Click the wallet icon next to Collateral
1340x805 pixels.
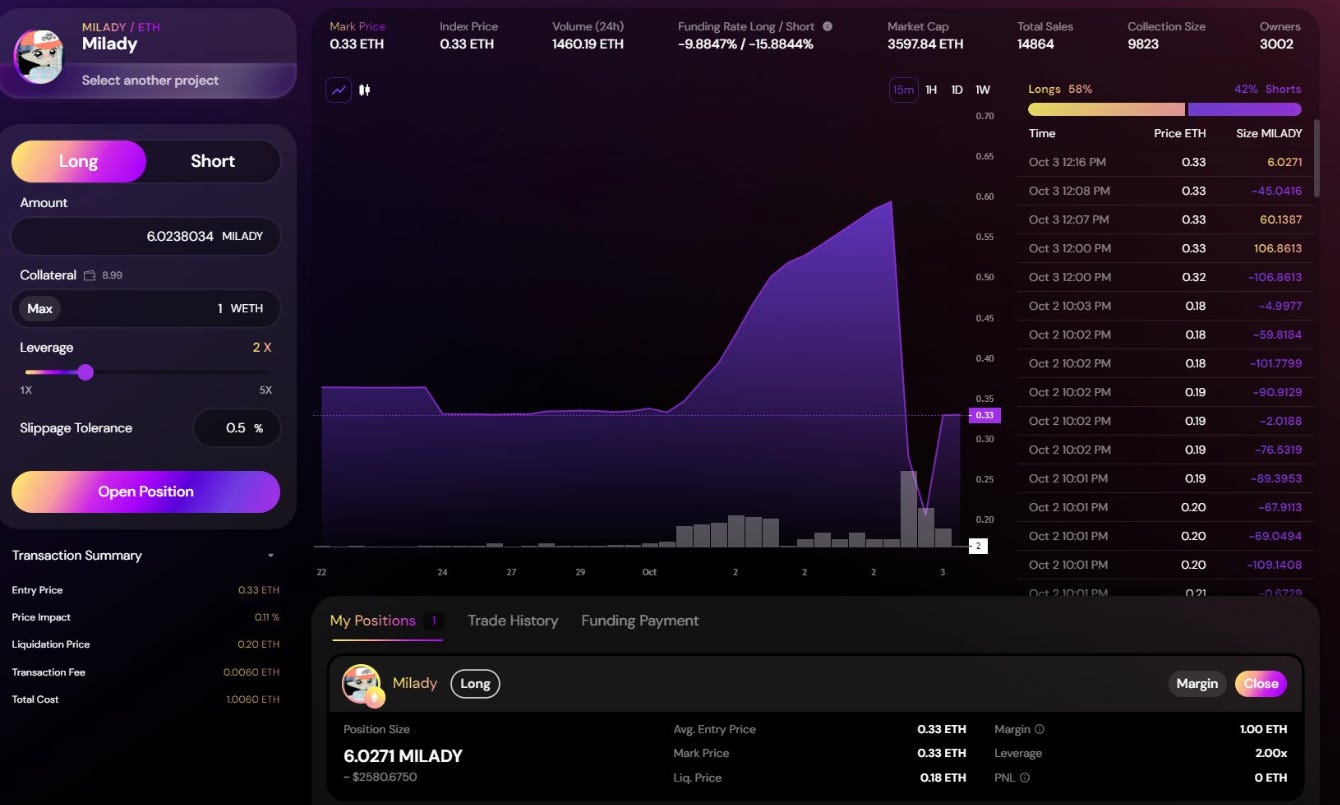(x=90, y=275)
